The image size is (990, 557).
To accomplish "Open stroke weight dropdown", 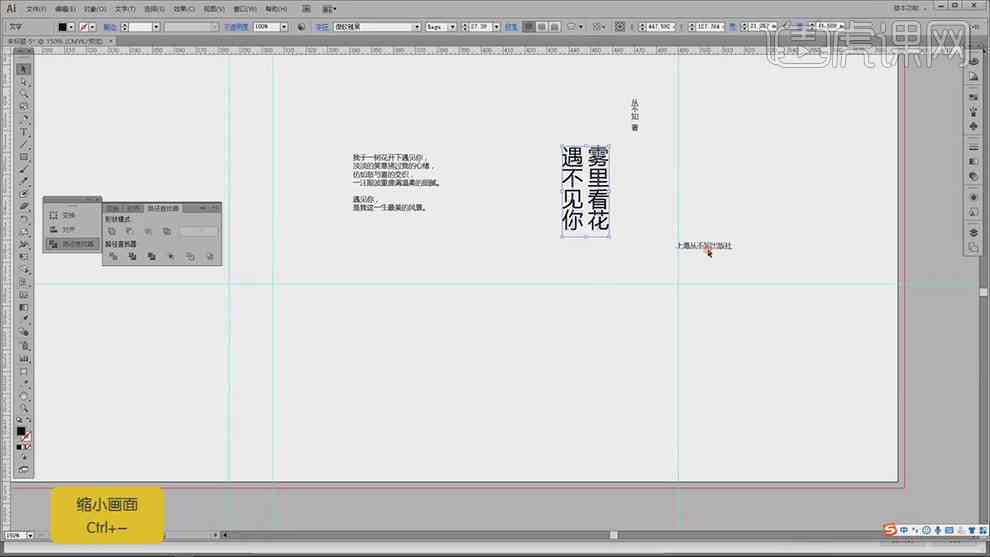I will (x=156, y=27).
